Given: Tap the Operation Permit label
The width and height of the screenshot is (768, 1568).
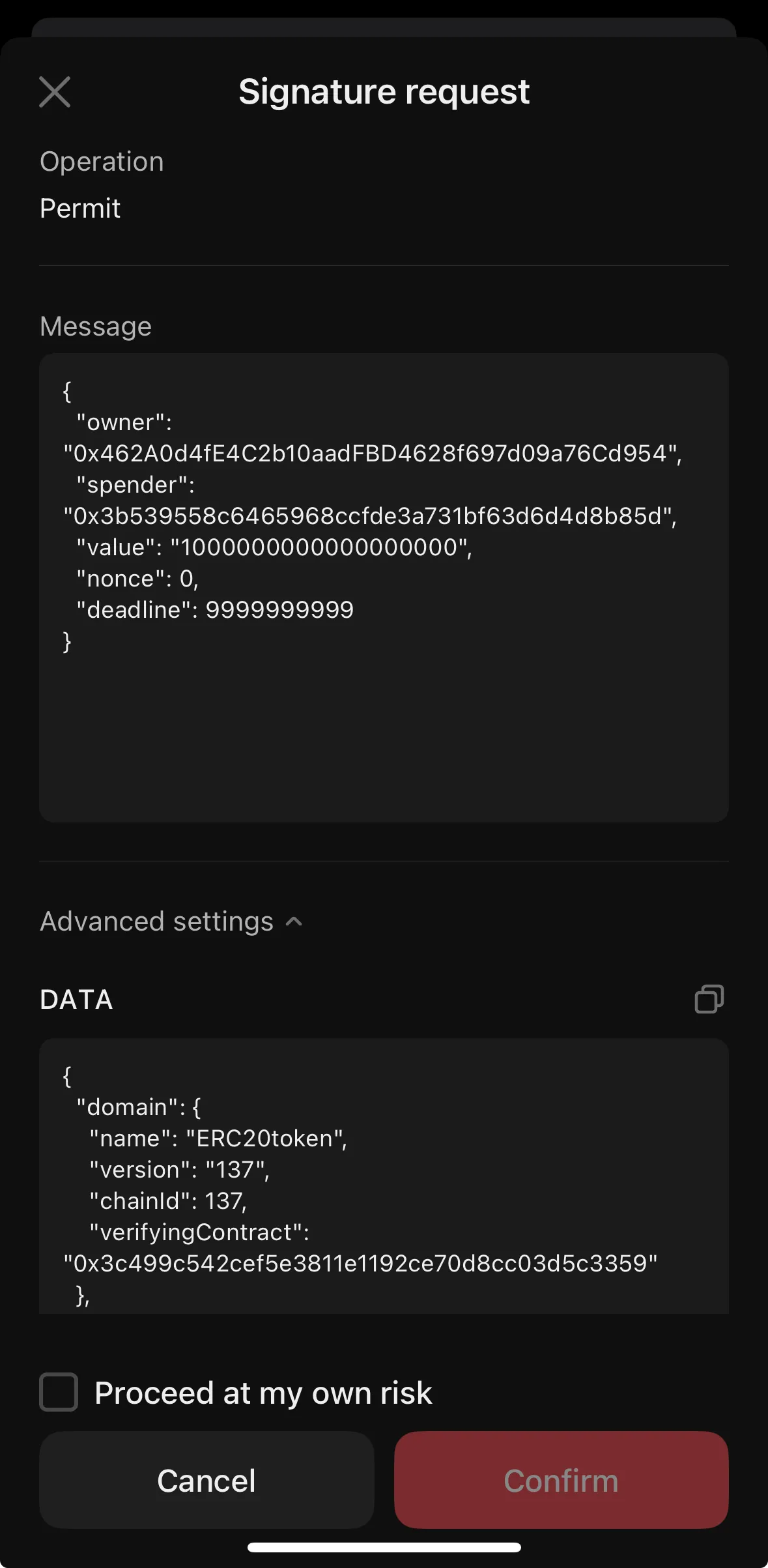Looking at the screenshot, I should click(79, 208).
